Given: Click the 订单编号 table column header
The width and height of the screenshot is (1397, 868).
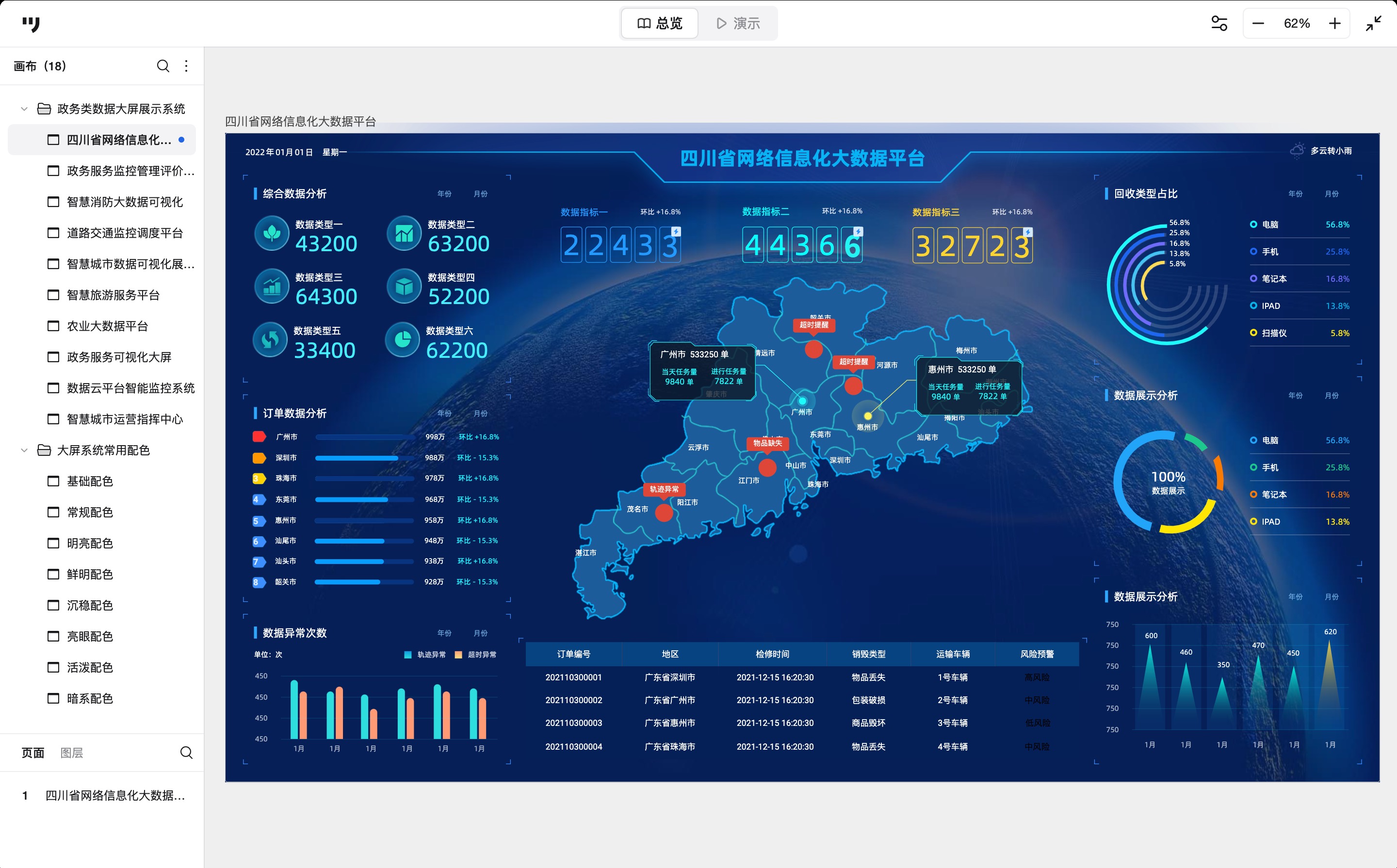Looking at the screenshot, I should click(574, 654).
